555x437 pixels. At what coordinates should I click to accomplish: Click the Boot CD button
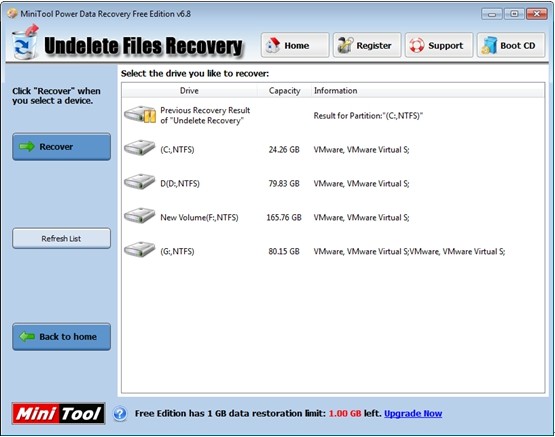(x=511, y=45)
